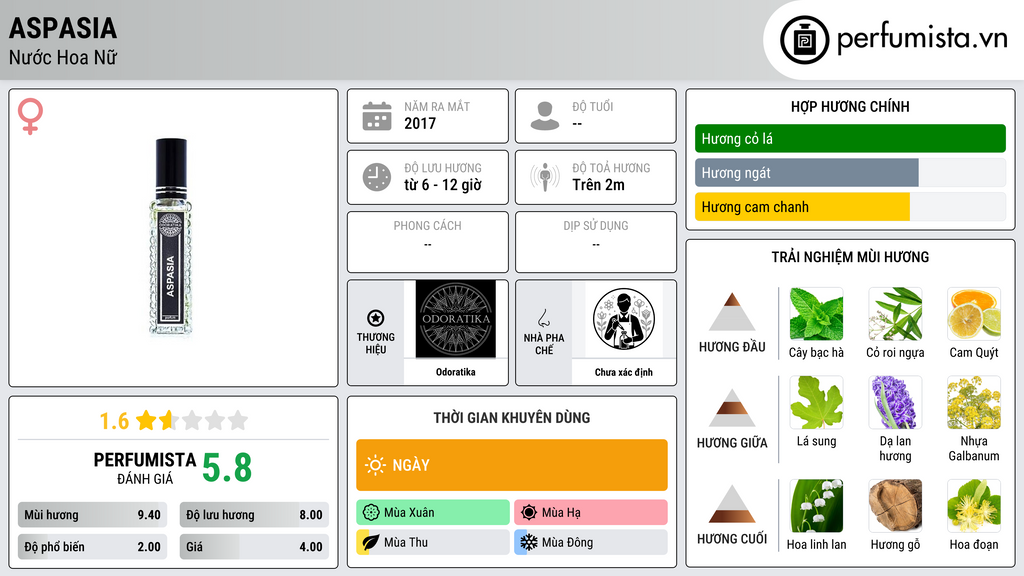Click the Mùa Đông snowflake icon
Image resolution: width=1024 pixels, height=576 pixels.
click(528, 542)
